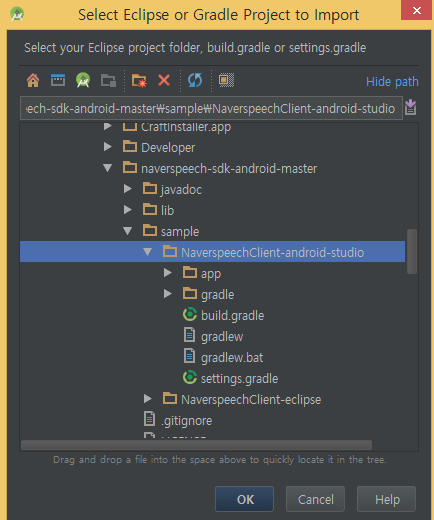Viewport: 434px width, 520px height.
Task: Click the Hide path link
Action: tap(392, 82)
